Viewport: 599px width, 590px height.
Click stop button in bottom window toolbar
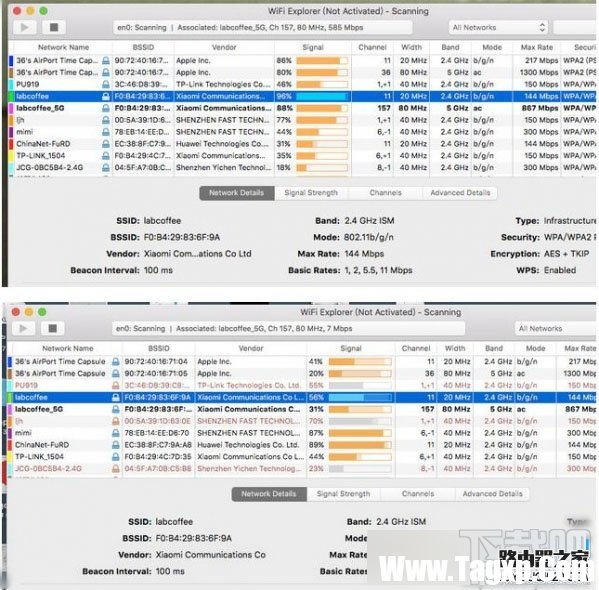point(53,329)
